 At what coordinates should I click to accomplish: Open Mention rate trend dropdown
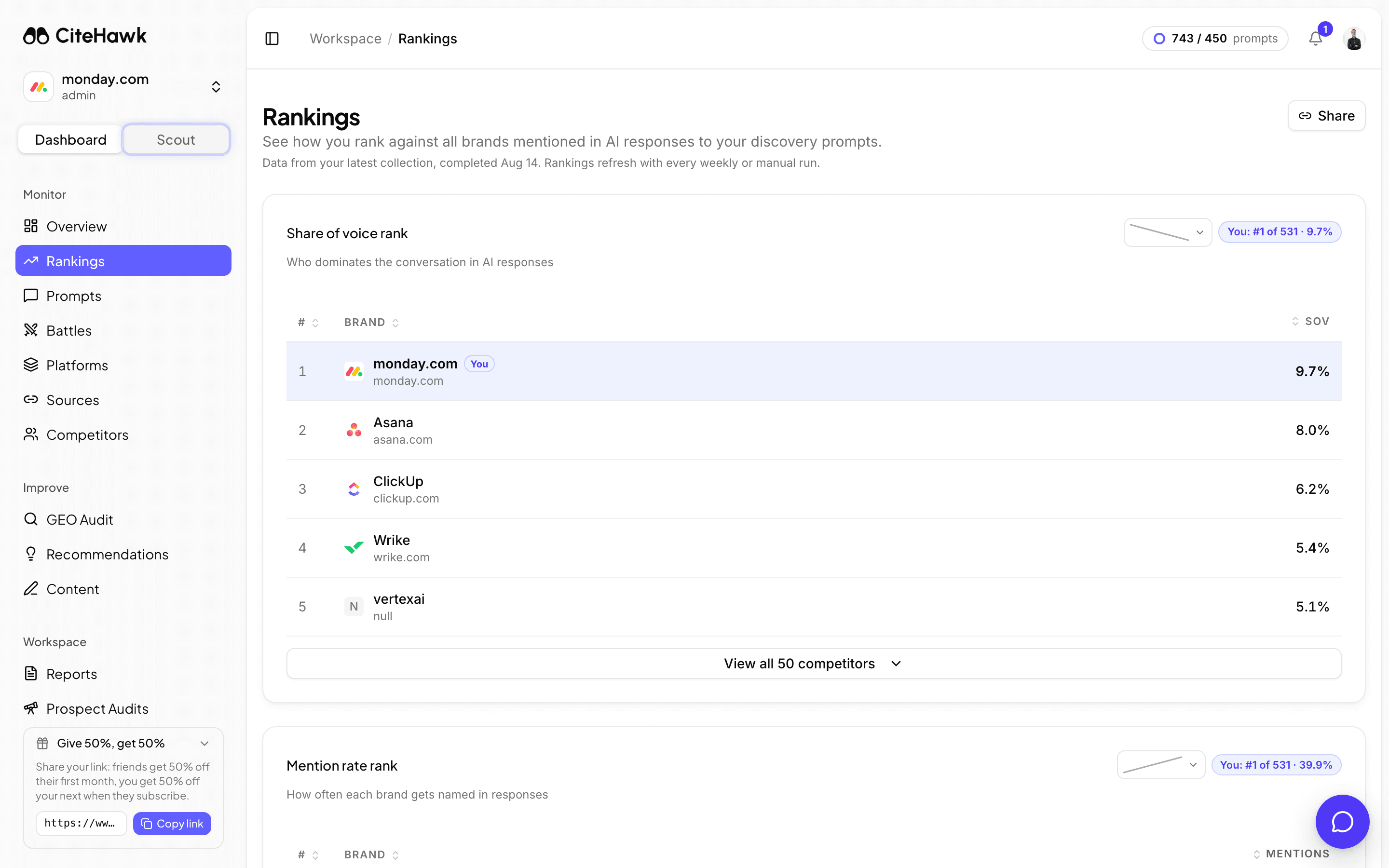tap(1160, 765)
